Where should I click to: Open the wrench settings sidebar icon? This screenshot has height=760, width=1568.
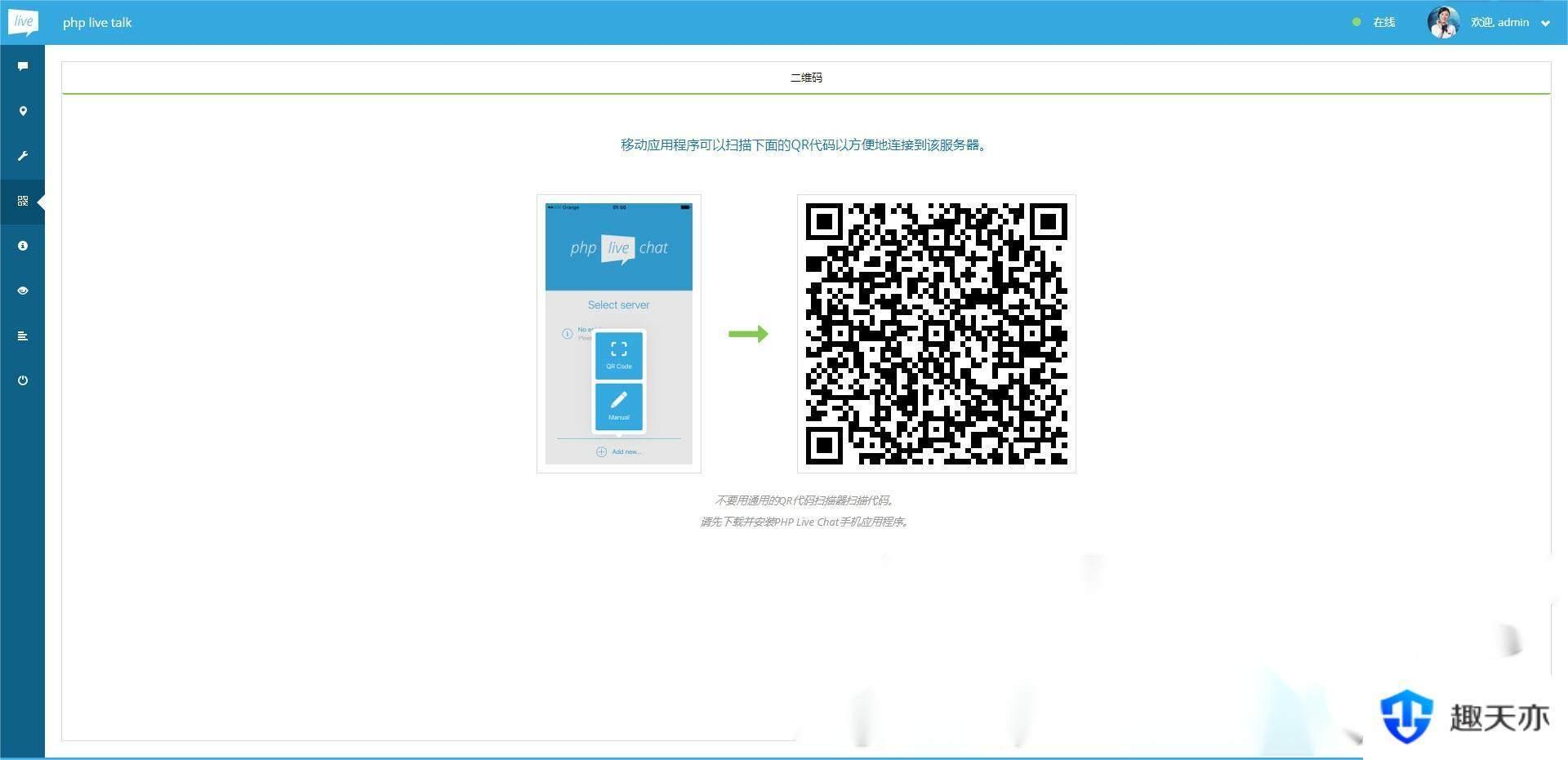click(x=23, y=156)
